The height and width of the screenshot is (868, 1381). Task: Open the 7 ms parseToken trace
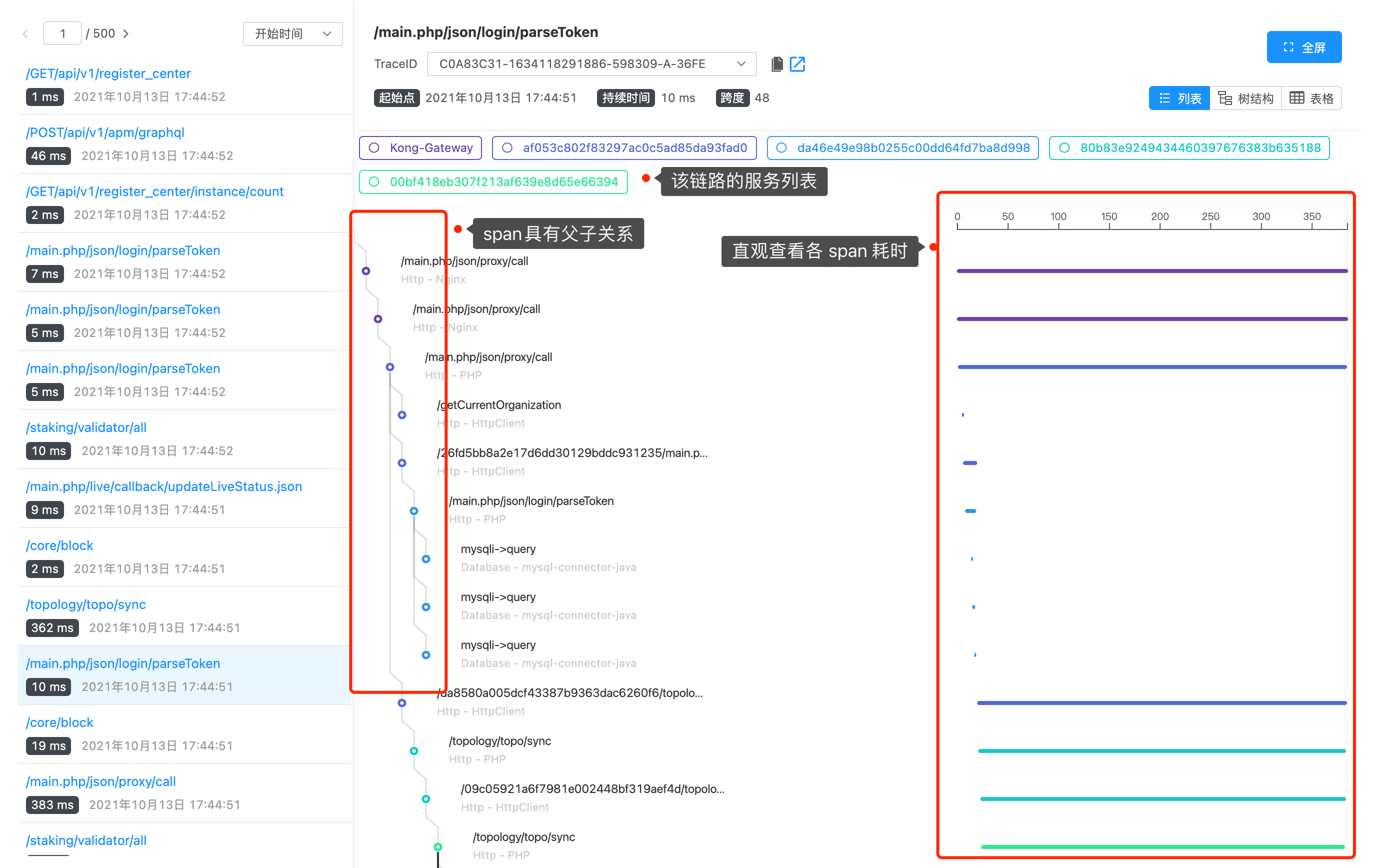(122, 250)
